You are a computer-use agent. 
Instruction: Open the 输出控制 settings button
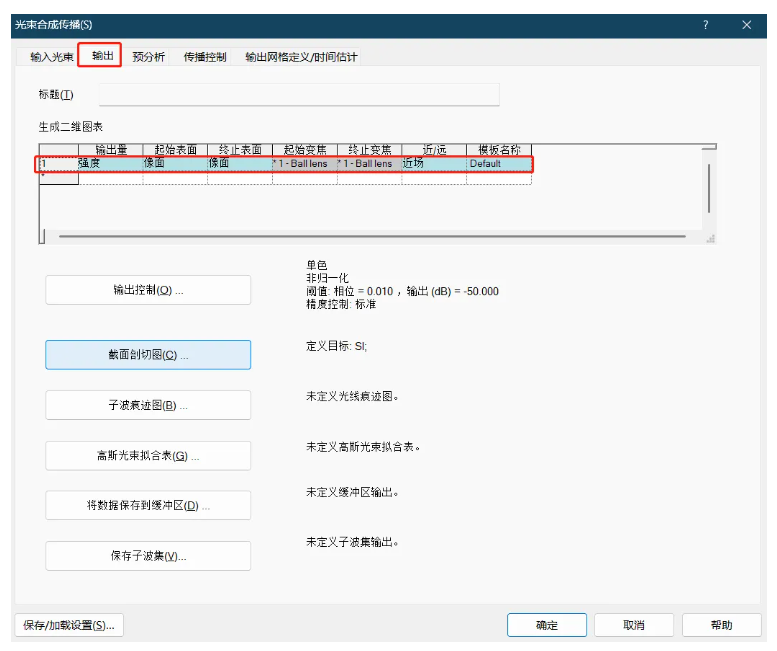(x=148, y=290)
